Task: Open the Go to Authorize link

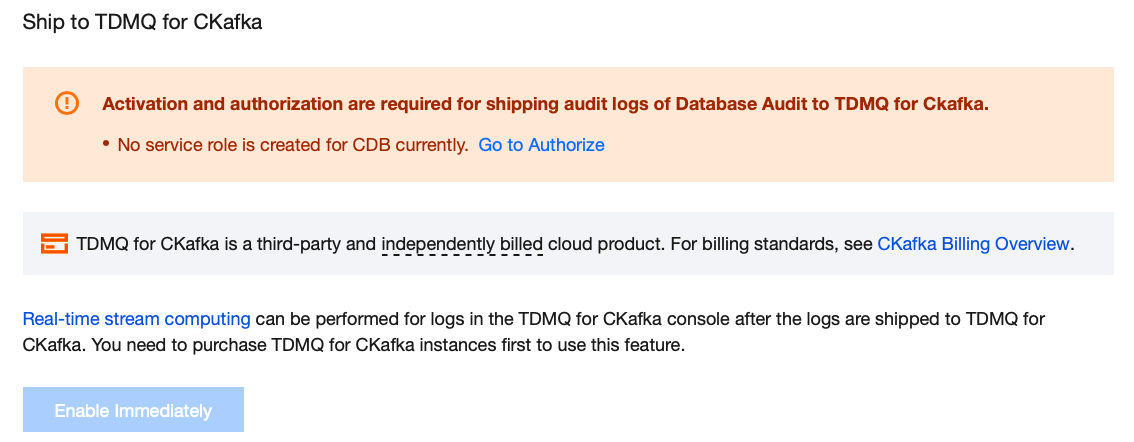Action: coord(541,145)
